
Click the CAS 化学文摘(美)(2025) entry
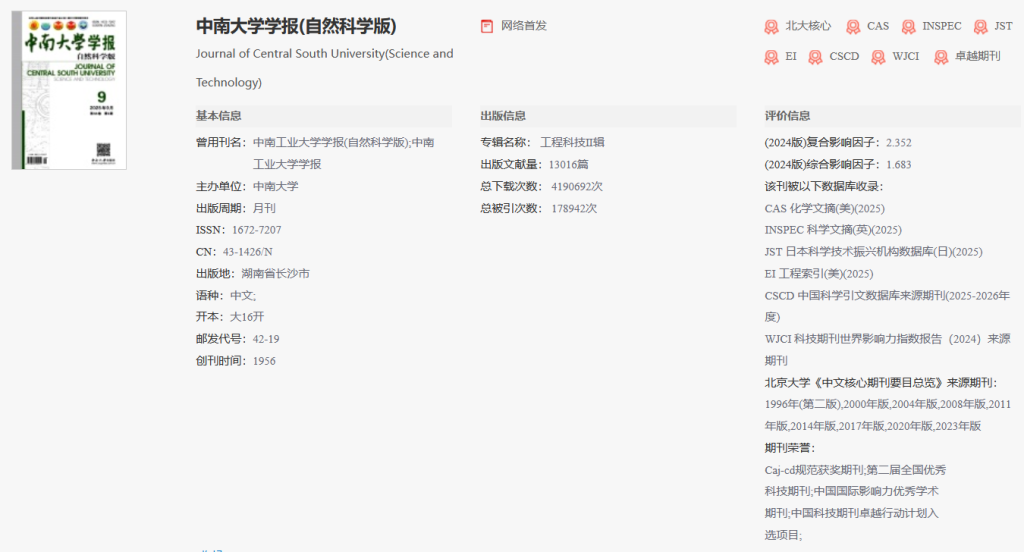824,208
